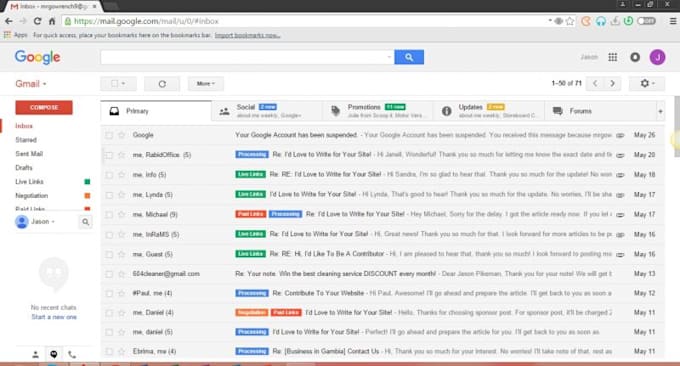
Task: Click the Gmail search input field
Action: coord(243,57)
